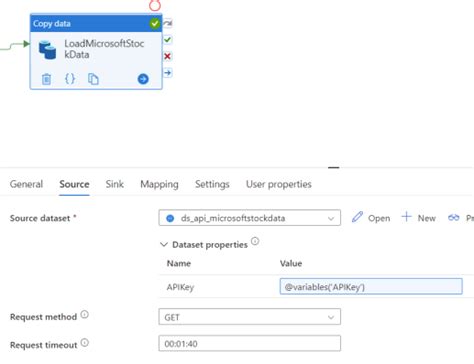Click the glasses preview data icon
Viewport: 474px width, 364px height.
point(454,218)
